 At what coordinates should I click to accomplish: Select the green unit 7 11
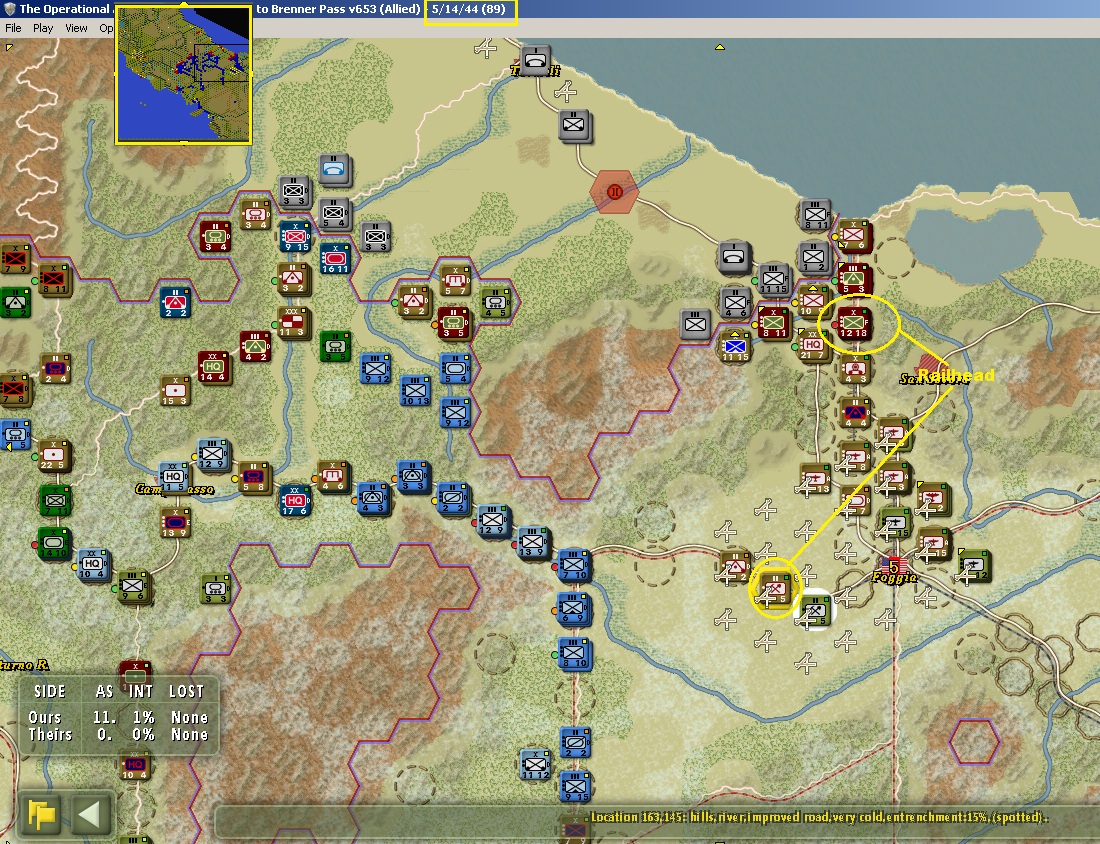tap(54, 501)
